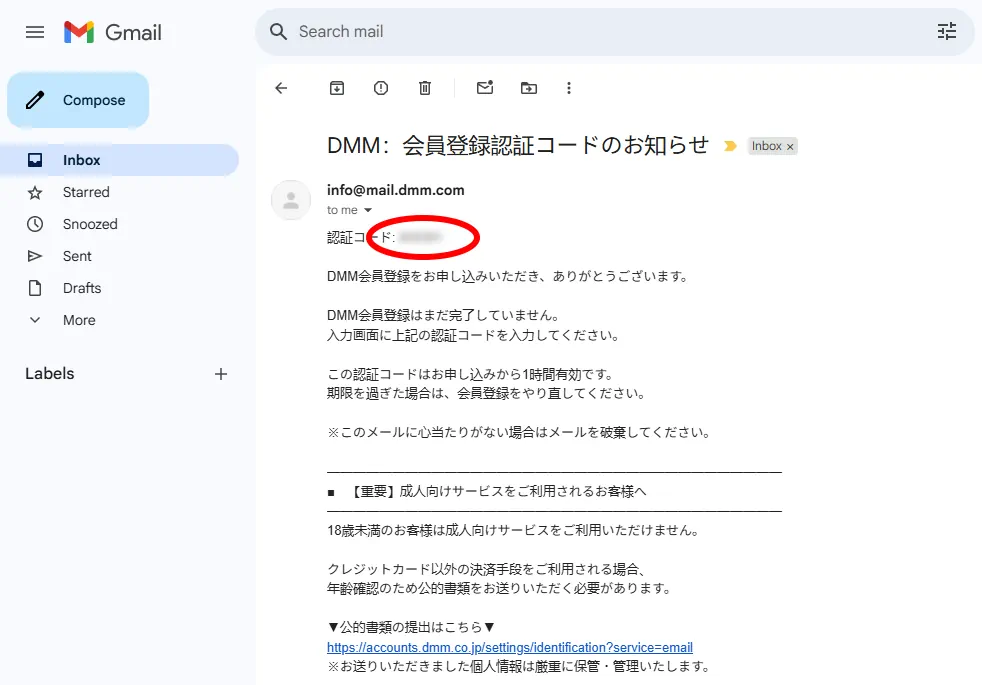
Task: Toggle the yellow importance marker
Action: point(730,146)
